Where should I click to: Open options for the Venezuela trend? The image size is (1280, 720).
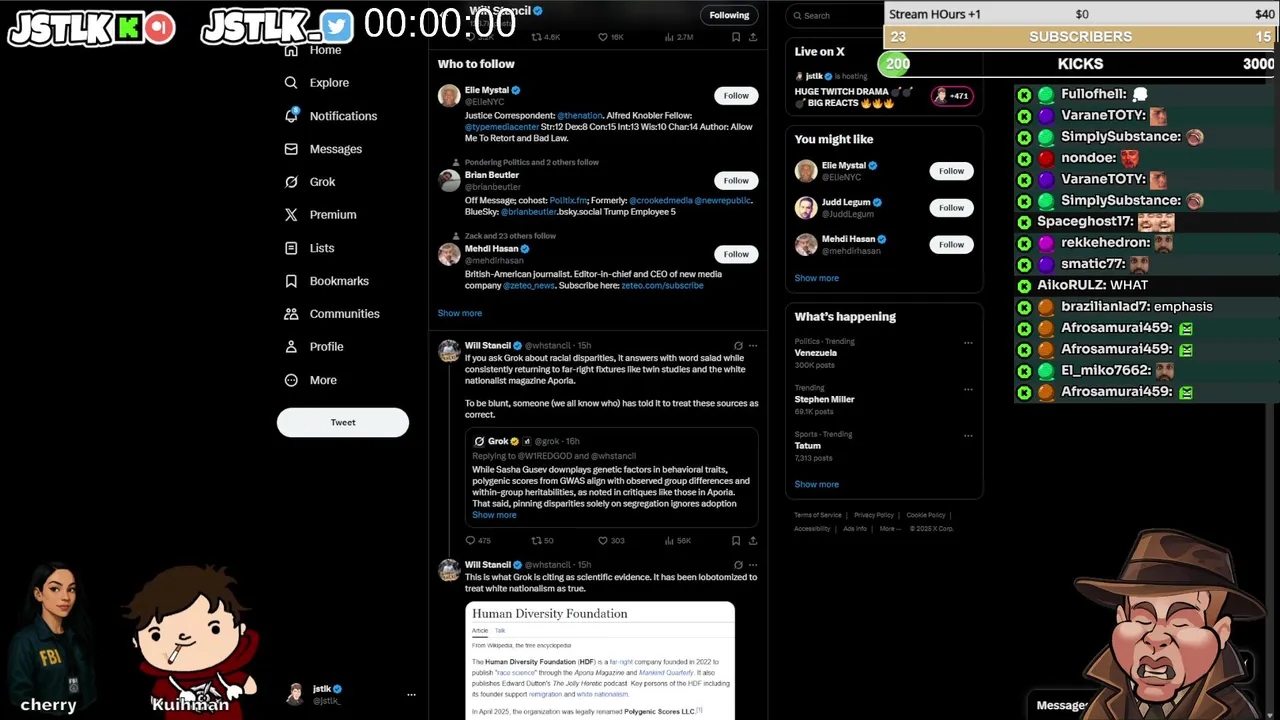pos(968,343)
